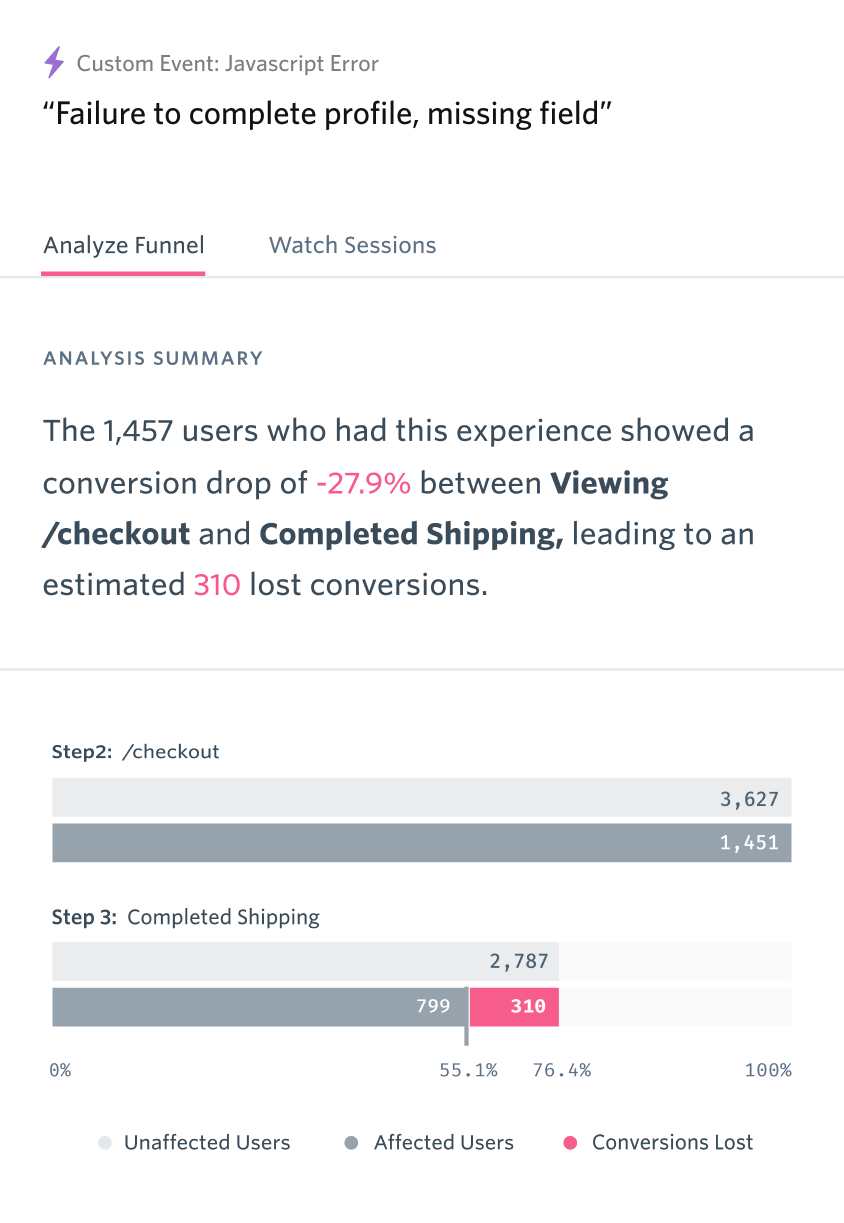Click the Custom Event: Javascript Error label

228,64
